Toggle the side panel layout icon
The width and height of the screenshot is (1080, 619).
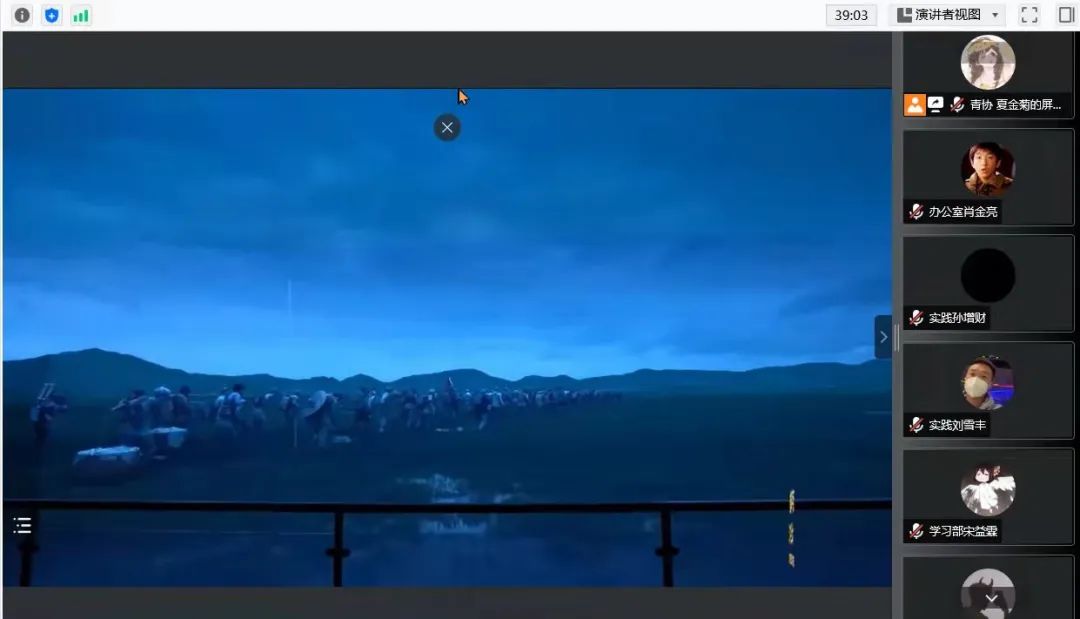tap(1066, 15)
